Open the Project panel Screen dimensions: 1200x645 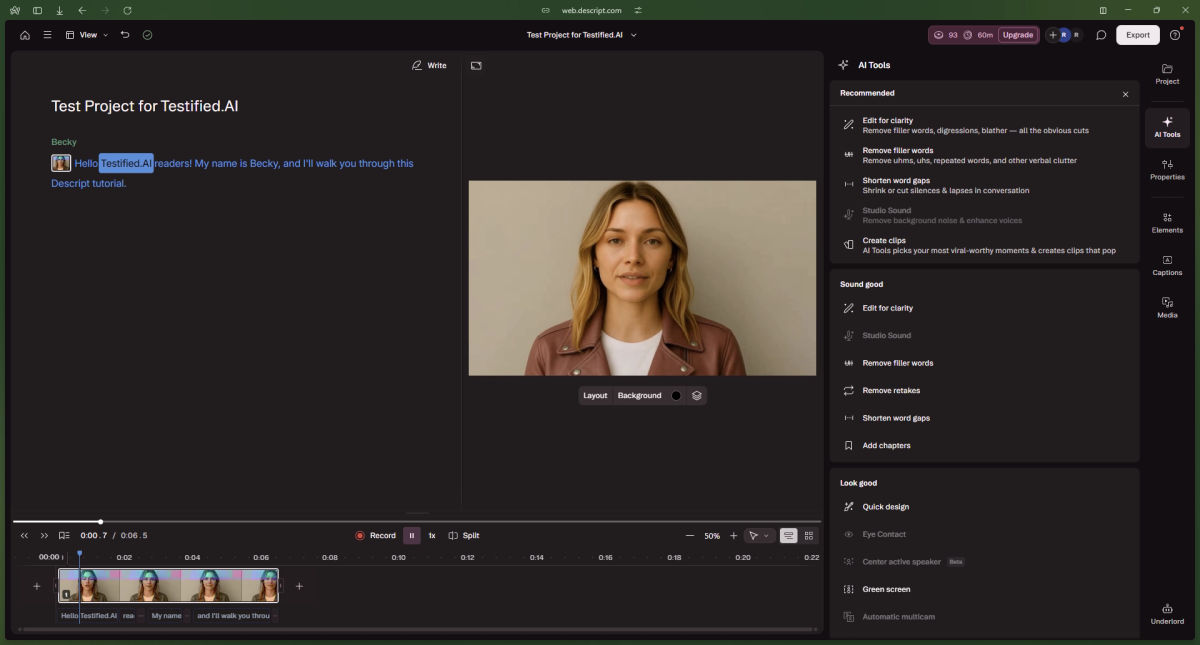(x=1166, y=73)
